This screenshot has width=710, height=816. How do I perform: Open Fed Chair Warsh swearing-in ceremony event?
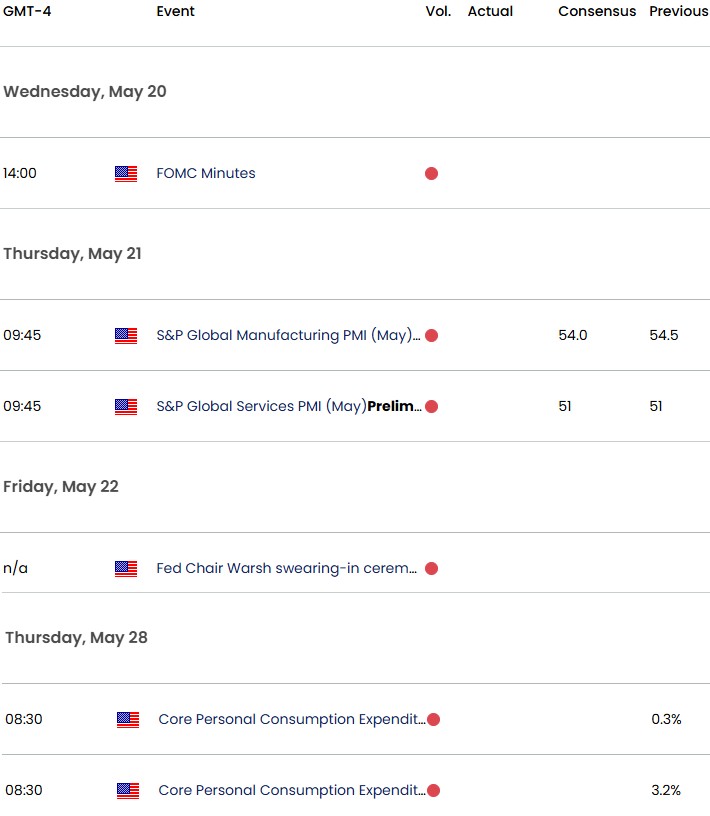(x=287, y=568)
